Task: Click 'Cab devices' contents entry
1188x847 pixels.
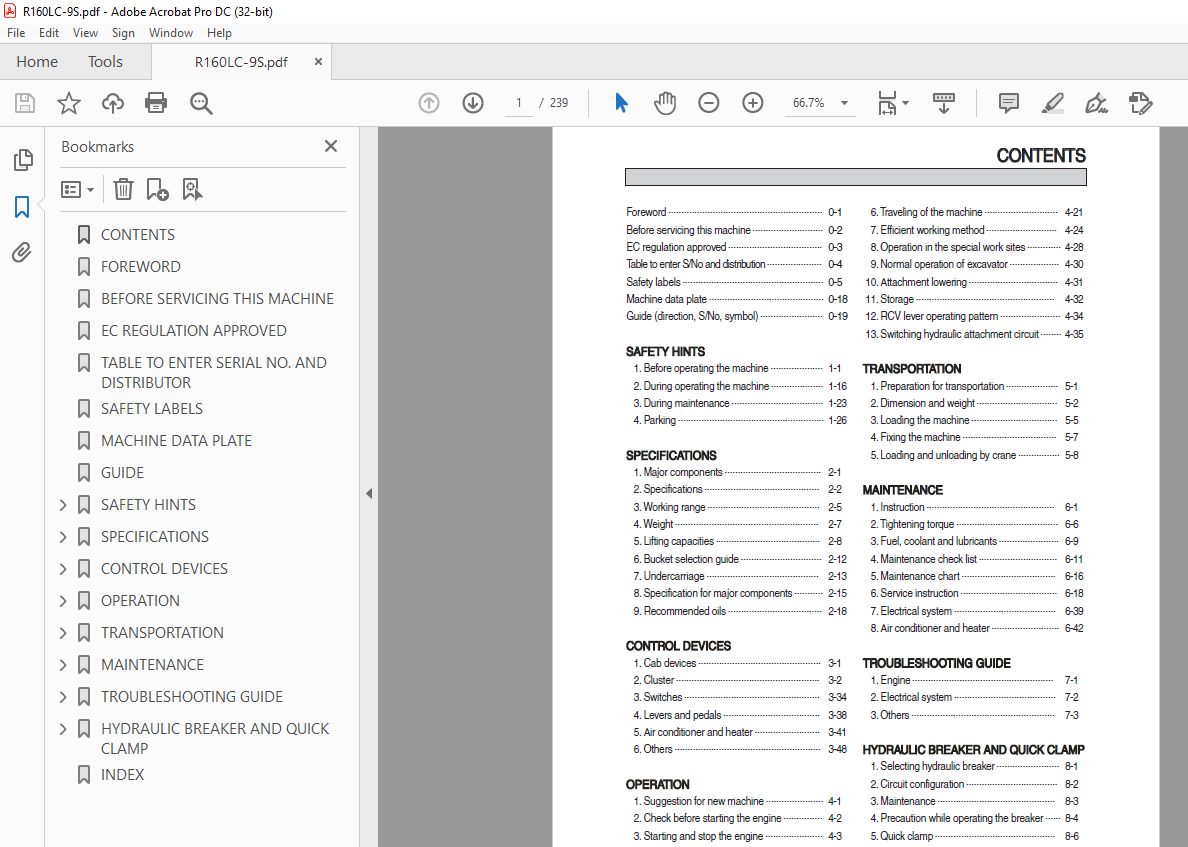Action: pyautogui.click(x=670, y=663)
